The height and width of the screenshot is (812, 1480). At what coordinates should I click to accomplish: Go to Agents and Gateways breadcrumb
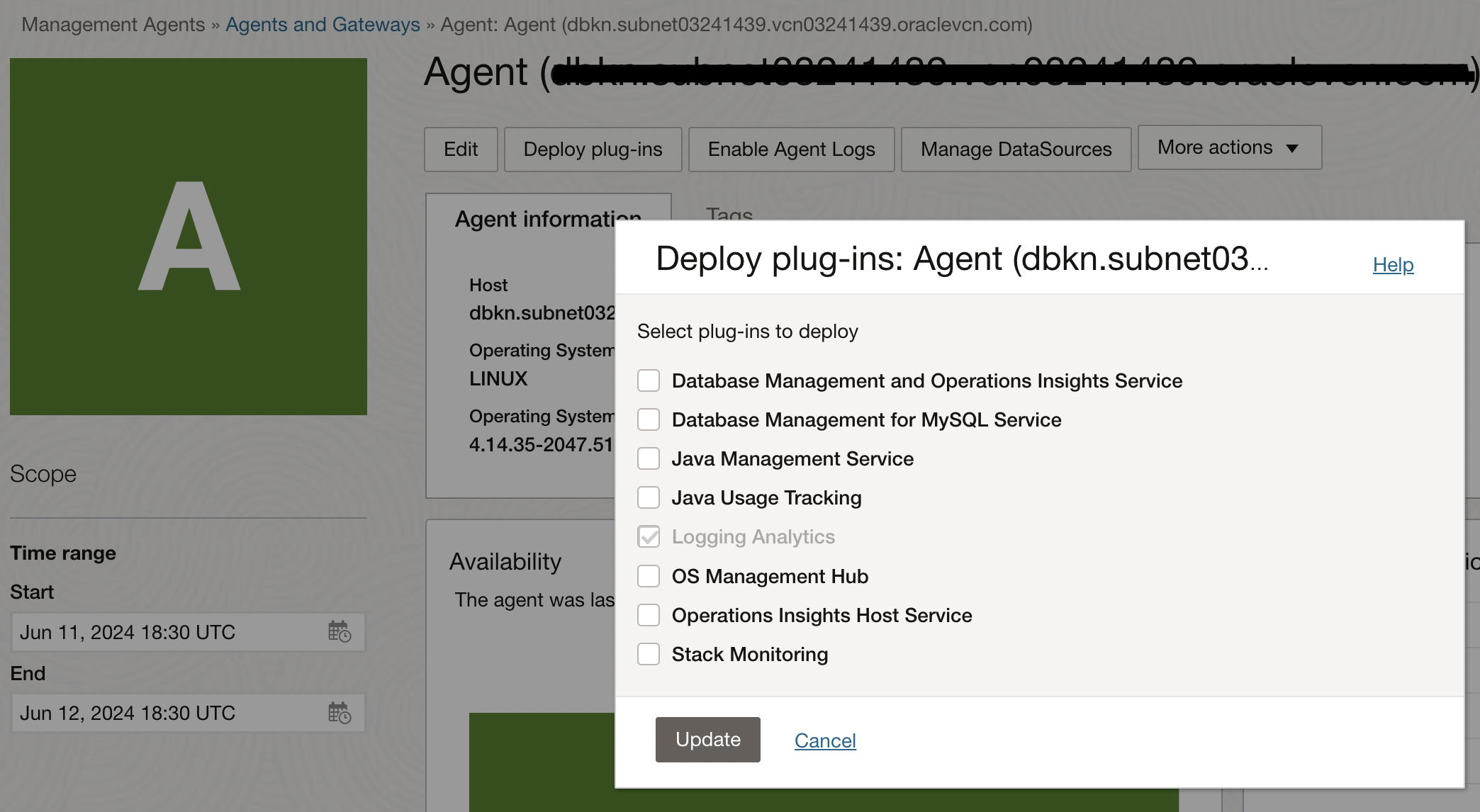[323, 24]
